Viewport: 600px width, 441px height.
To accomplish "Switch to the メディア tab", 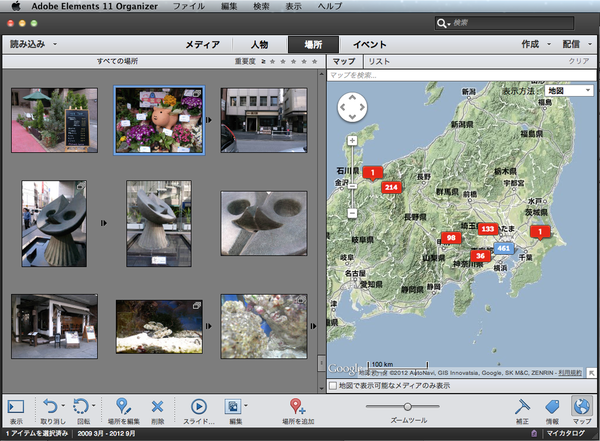I will point(203,44).
